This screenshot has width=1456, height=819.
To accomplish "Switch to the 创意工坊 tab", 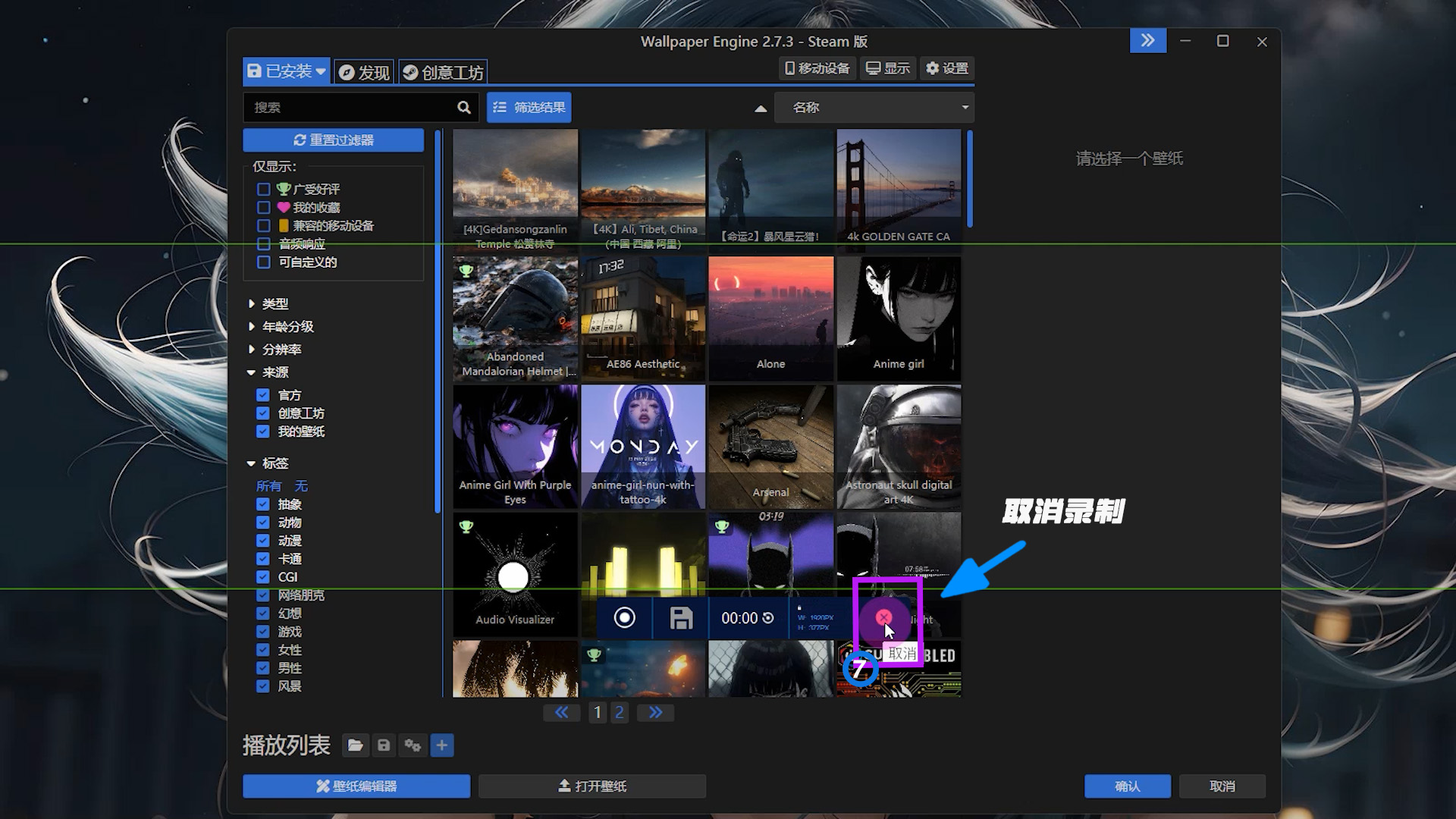I will coord(443,72).
